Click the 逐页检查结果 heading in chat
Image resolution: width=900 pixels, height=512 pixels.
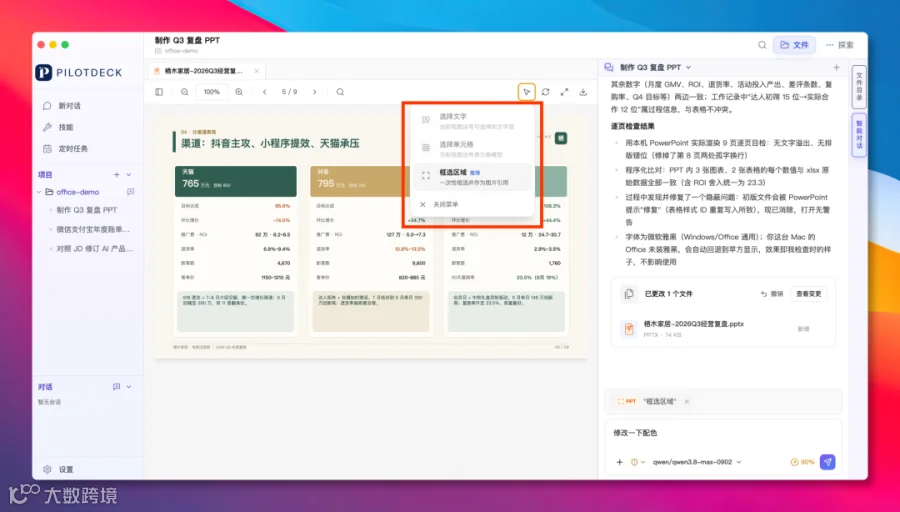(633, 126)
